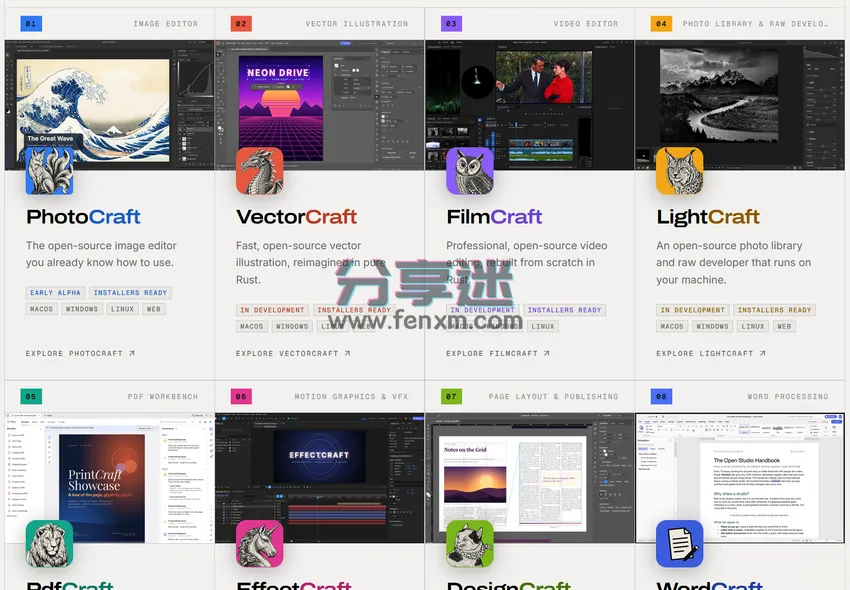850x590 pixels.
Task: Click the FilmCraft heading
Action: 494,217
